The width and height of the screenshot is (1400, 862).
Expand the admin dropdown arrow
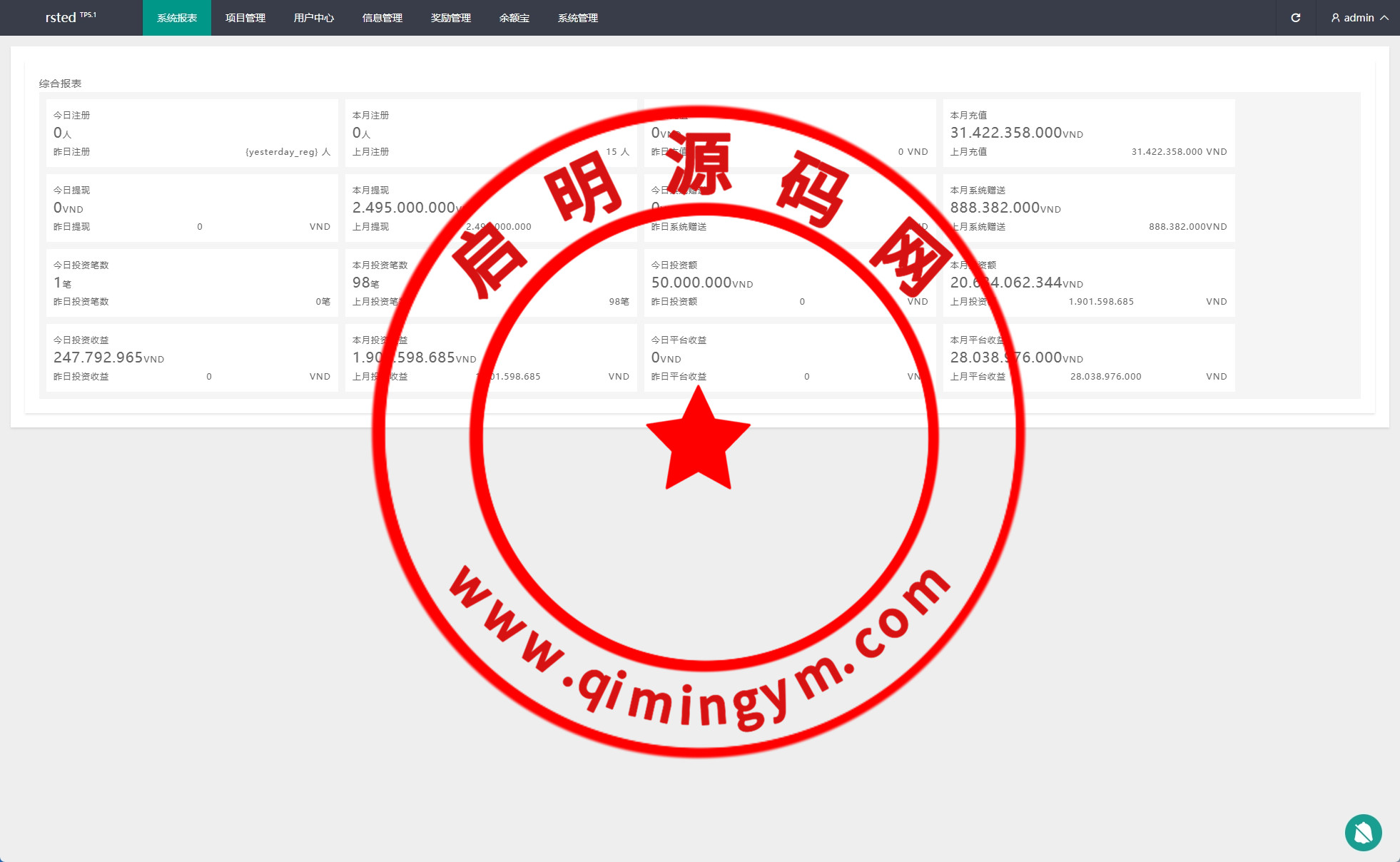[x=1384, y=18]
